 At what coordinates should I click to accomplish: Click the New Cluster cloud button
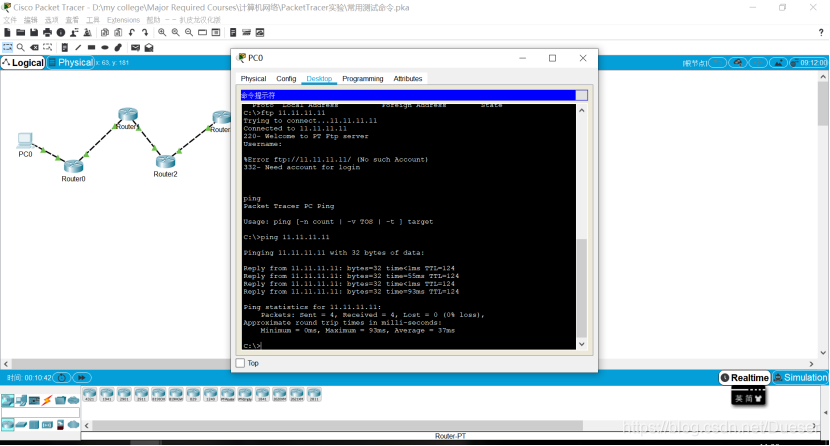coord(737,63)
